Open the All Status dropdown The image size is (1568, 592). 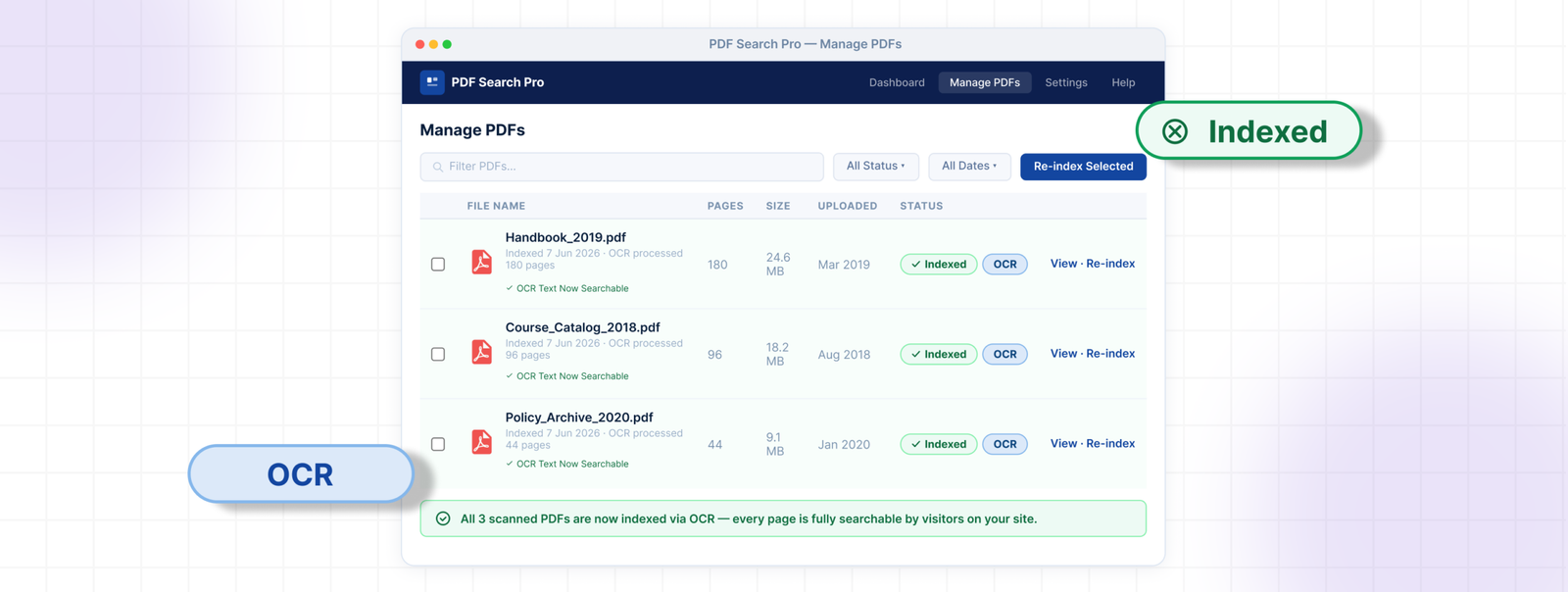click(x=876, y=167)
